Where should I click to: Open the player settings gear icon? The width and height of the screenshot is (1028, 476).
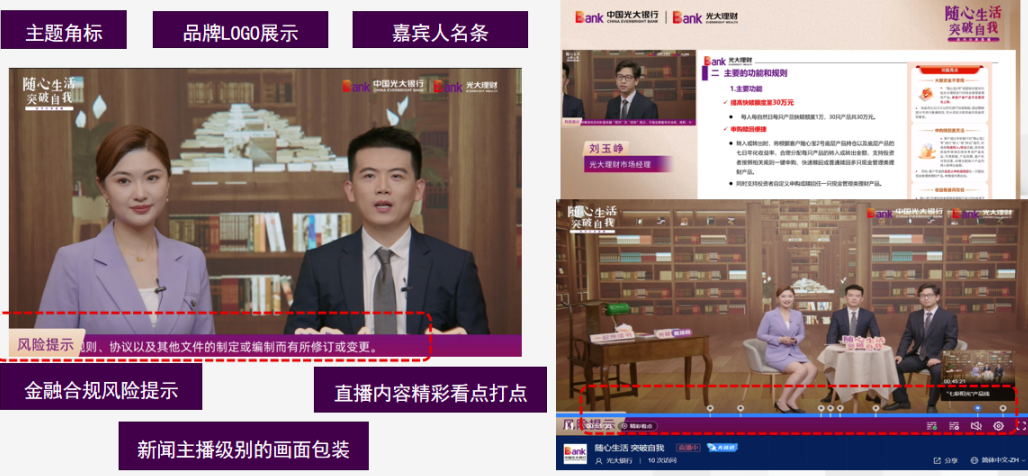click(x=999, y=426)
